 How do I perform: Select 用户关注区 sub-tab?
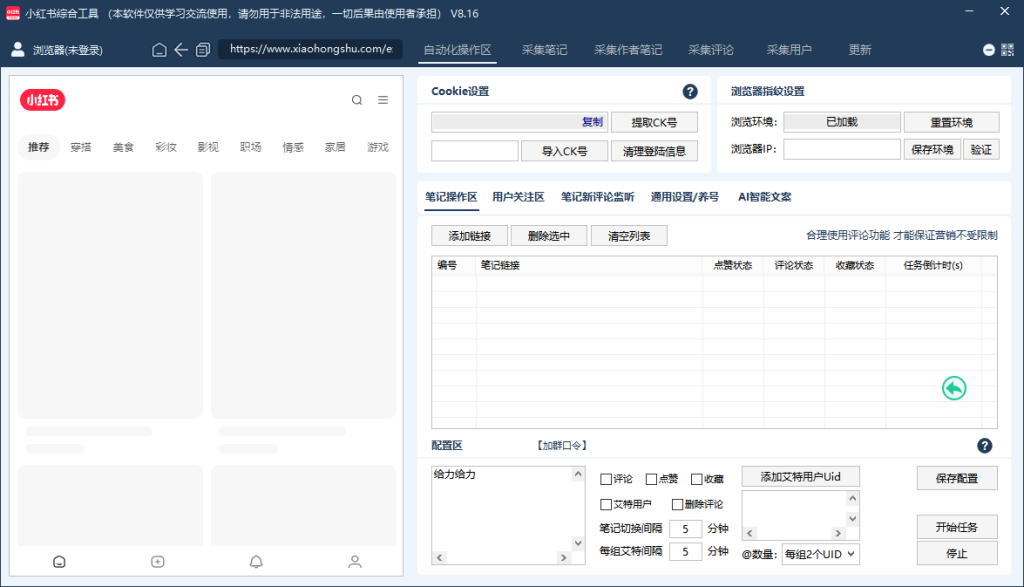518,197
